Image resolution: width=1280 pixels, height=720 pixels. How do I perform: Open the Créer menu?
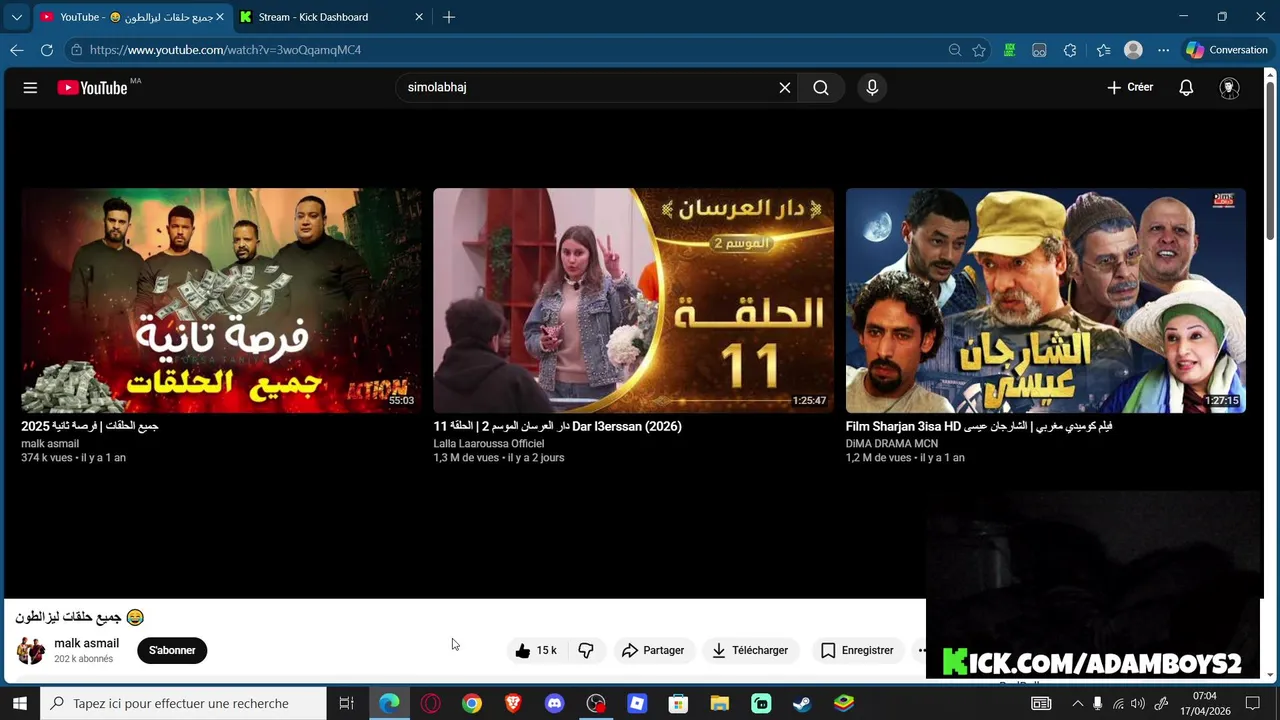click(x=1130, y=88)
